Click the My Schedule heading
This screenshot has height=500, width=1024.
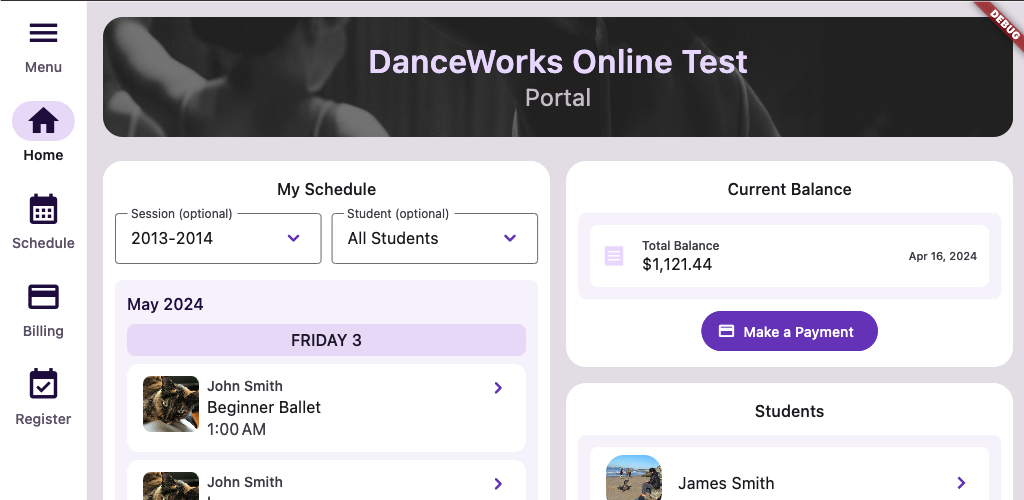pyautogui.click(x=327, y=189)
